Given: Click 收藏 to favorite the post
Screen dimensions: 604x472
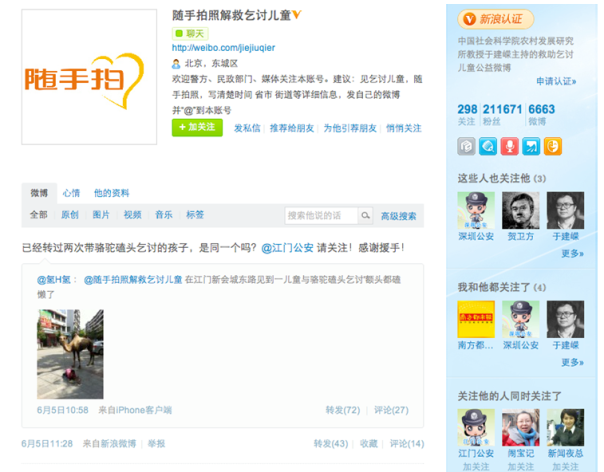Looking at the screenshot, I should (369, 444).
